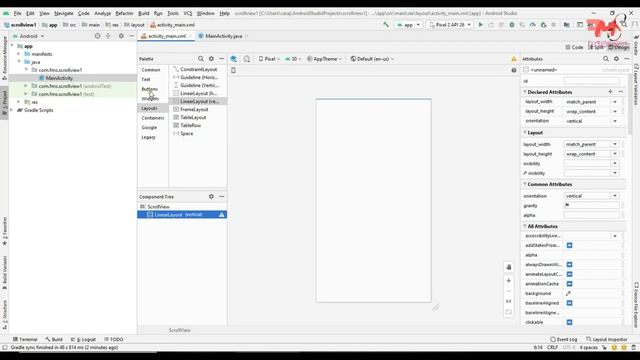The image size is (640, 360).
Task: Select FrameLayout in the palette list
Action: coord(194,109)
